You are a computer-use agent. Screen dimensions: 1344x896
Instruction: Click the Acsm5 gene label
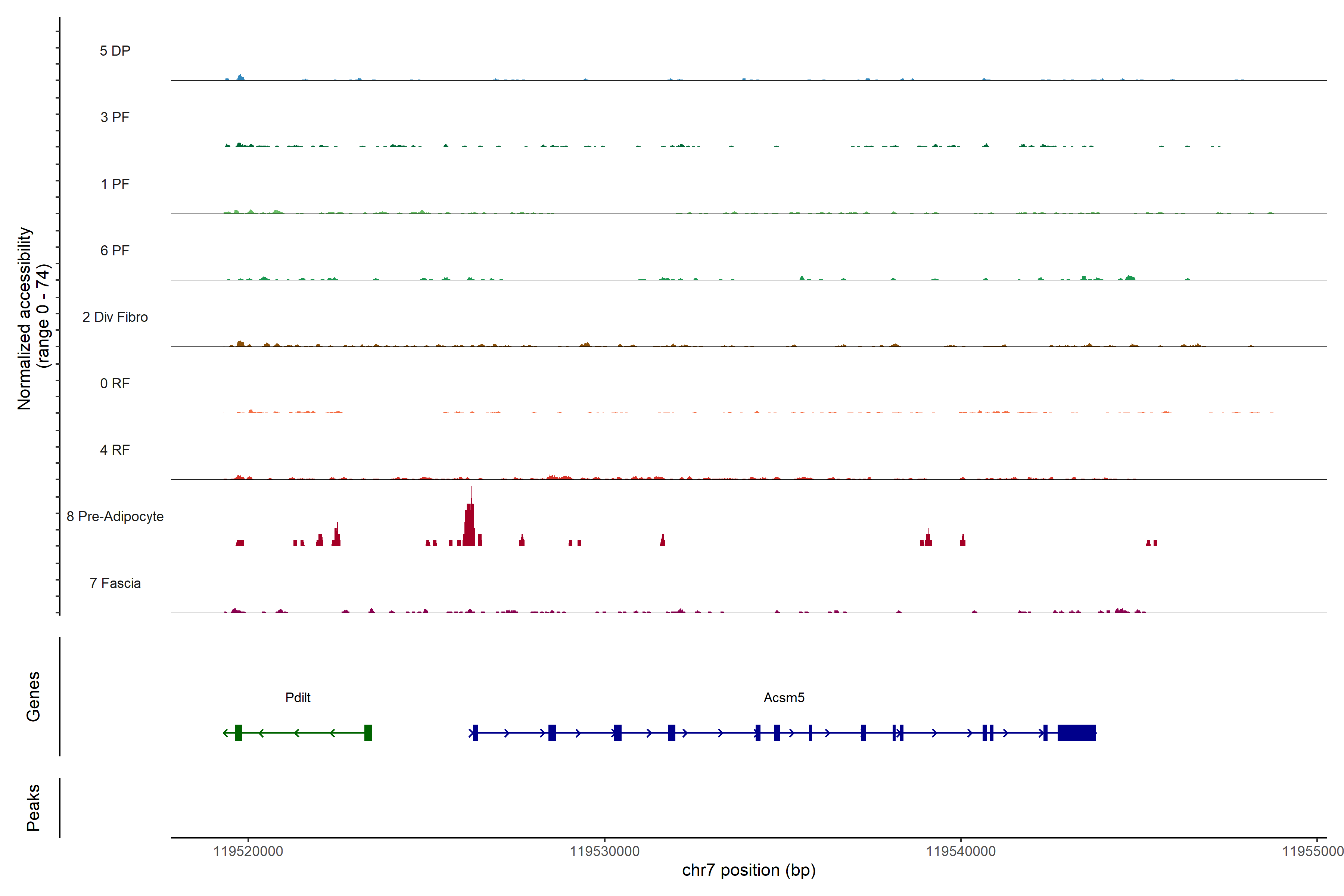pyautogui.click(x=784, y=697)
